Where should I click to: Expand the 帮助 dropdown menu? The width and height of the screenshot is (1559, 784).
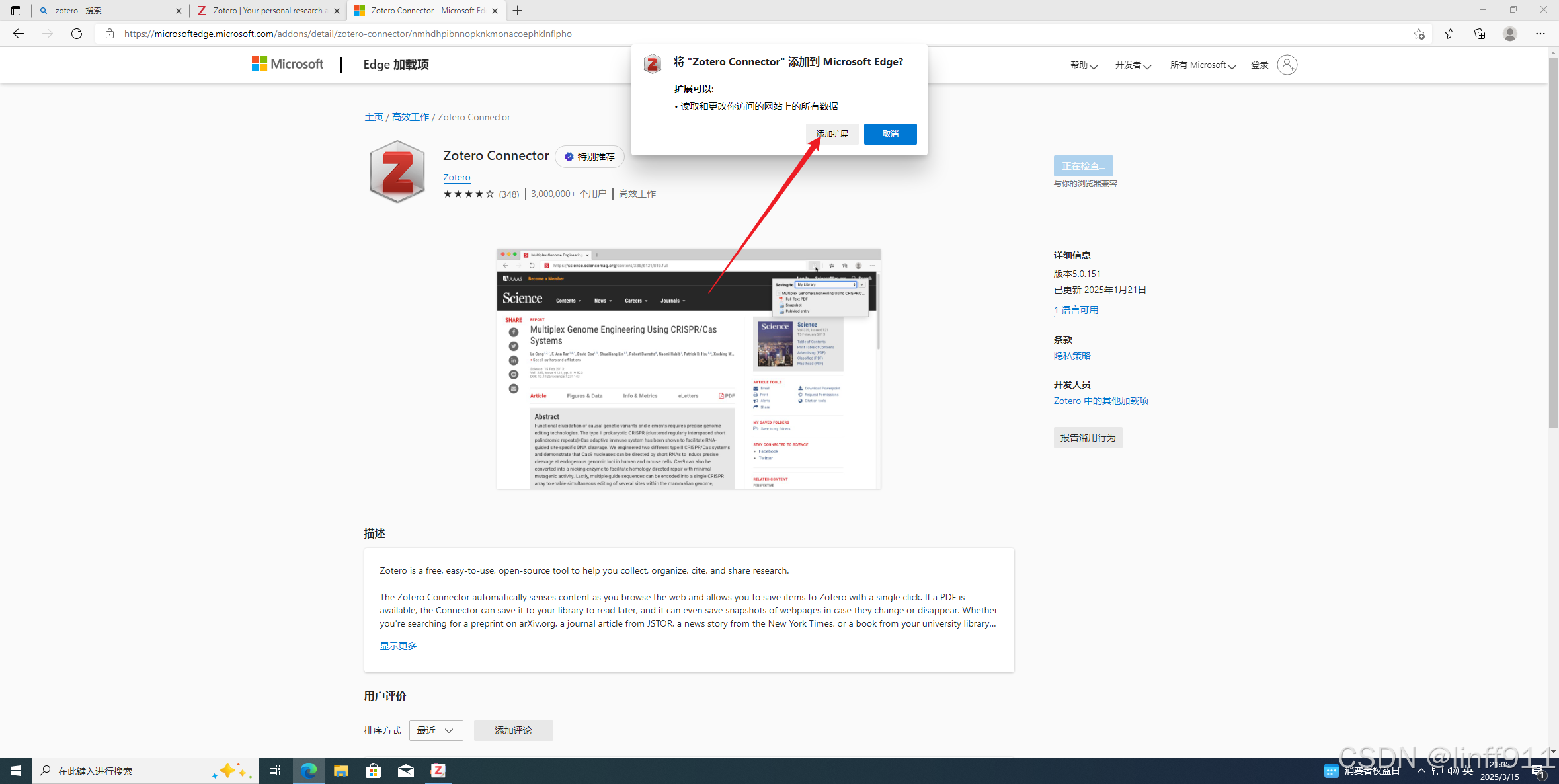tap(1084, 65)
